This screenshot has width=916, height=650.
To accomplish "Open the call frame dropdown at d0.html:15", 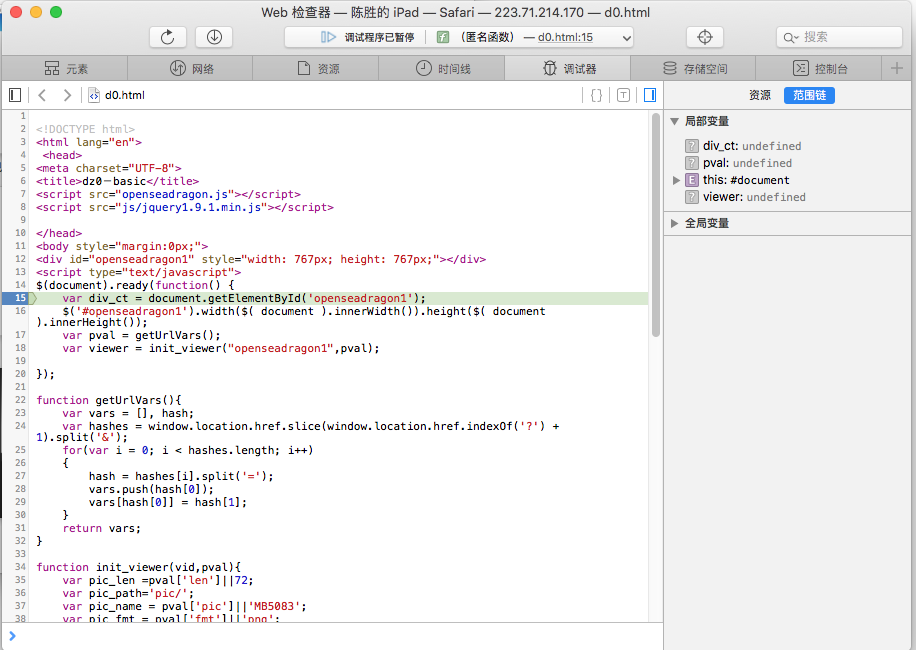I will pyautogui.click(x=626, y=38).
